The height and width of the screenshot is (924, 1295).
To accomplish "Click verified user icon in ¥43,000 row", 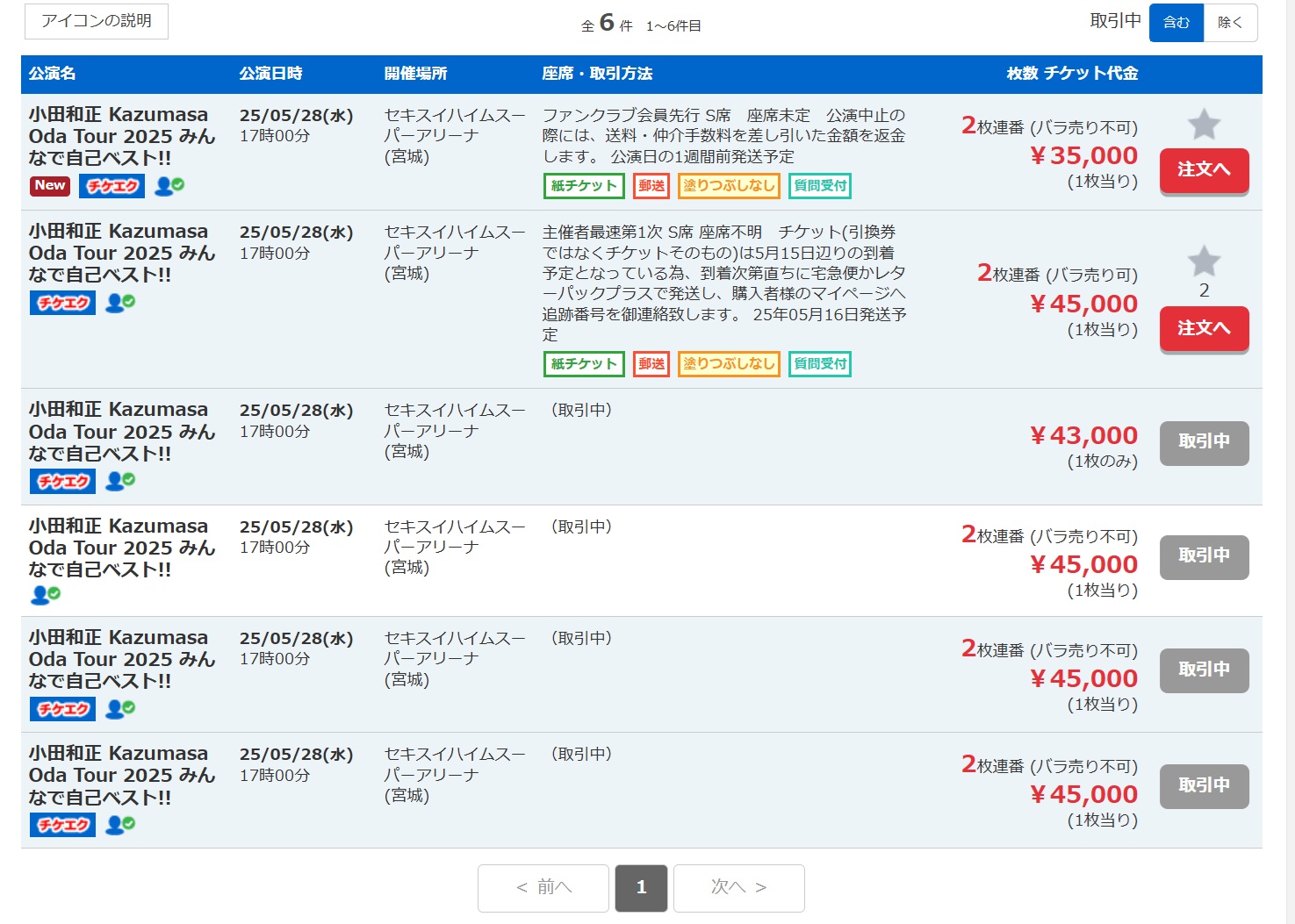I will coord(120,481).
